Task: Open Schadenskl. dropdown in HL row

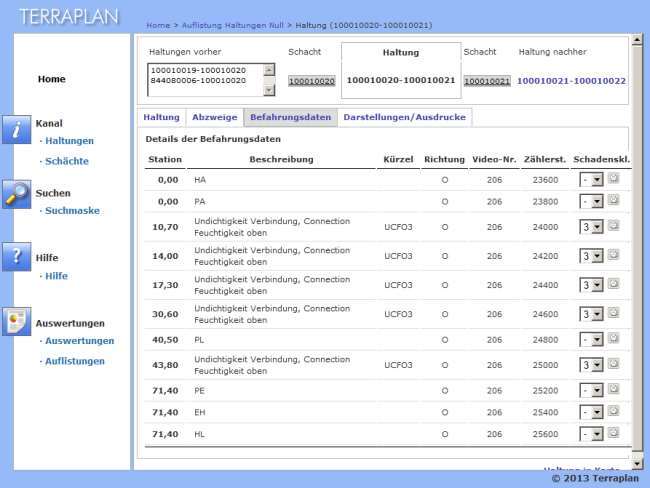Action: pos(592,434)
